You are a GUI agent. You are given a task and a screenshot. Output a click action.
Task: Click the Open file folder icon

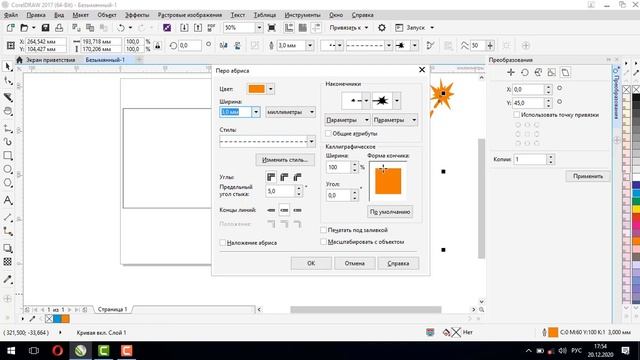pyautogui.click(x=24, y=28)
